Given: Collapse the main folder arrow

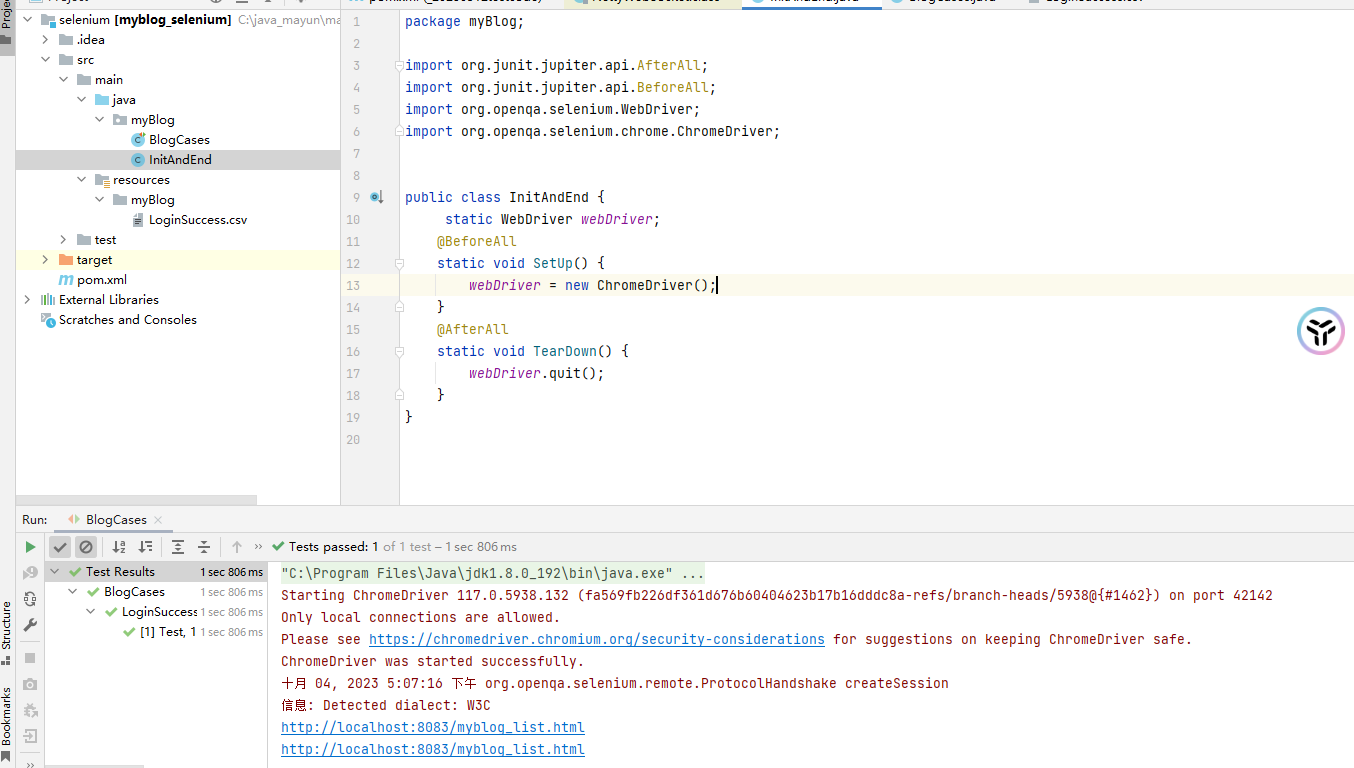Looking at the screenshot, I should click(x=63, y=80).
